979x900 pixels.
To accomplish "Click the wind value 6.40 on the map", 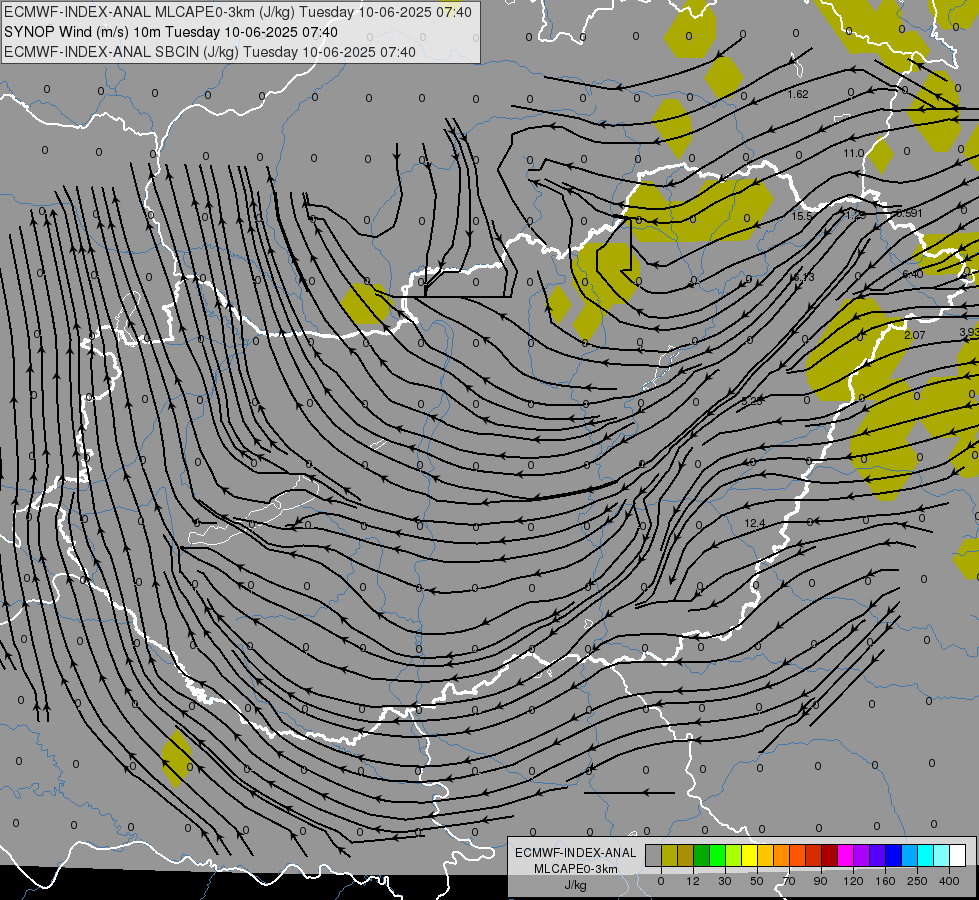I will pos(913,274).
